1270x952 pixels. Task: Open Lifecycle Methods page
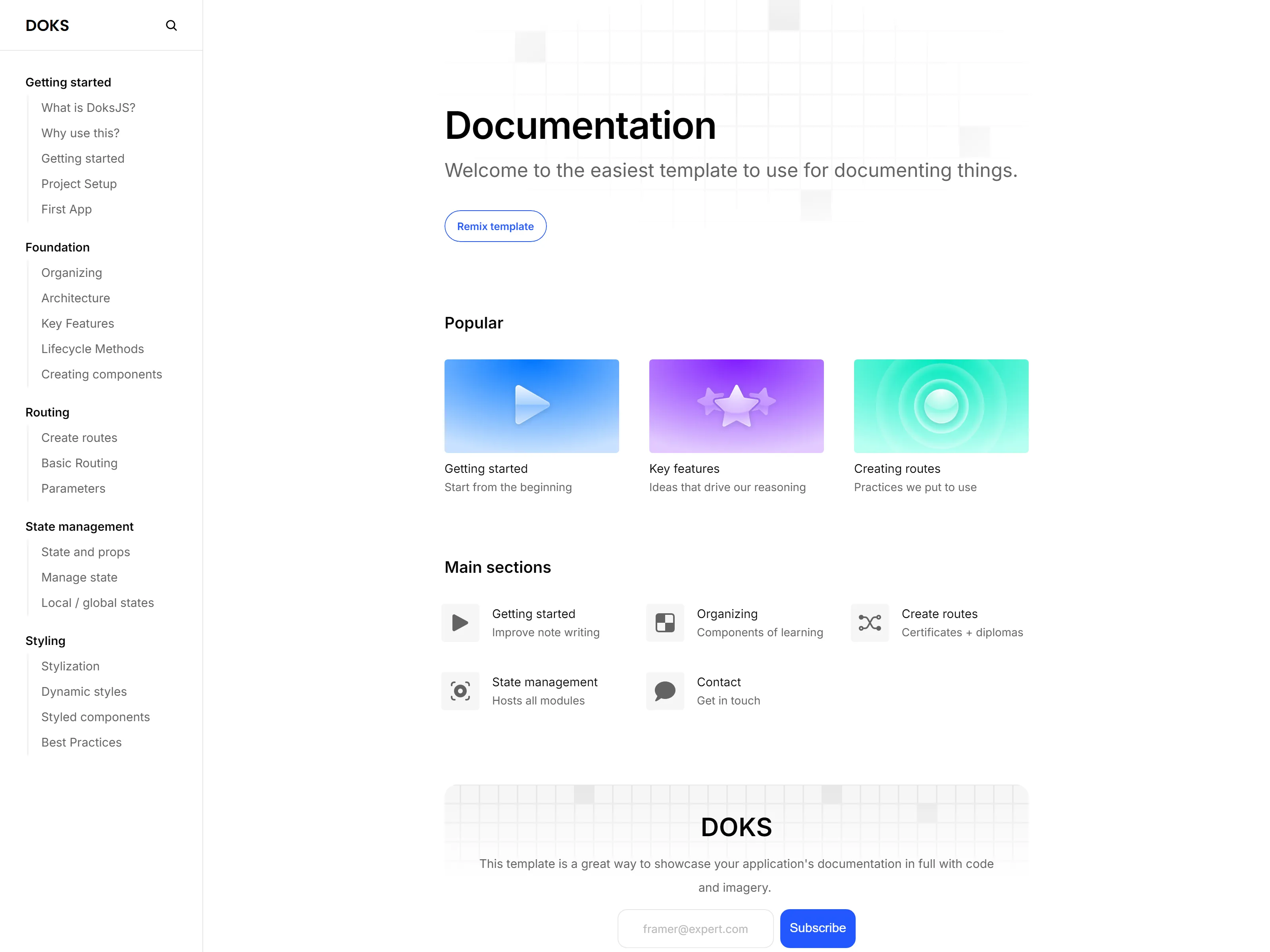[x=92, y=349]
